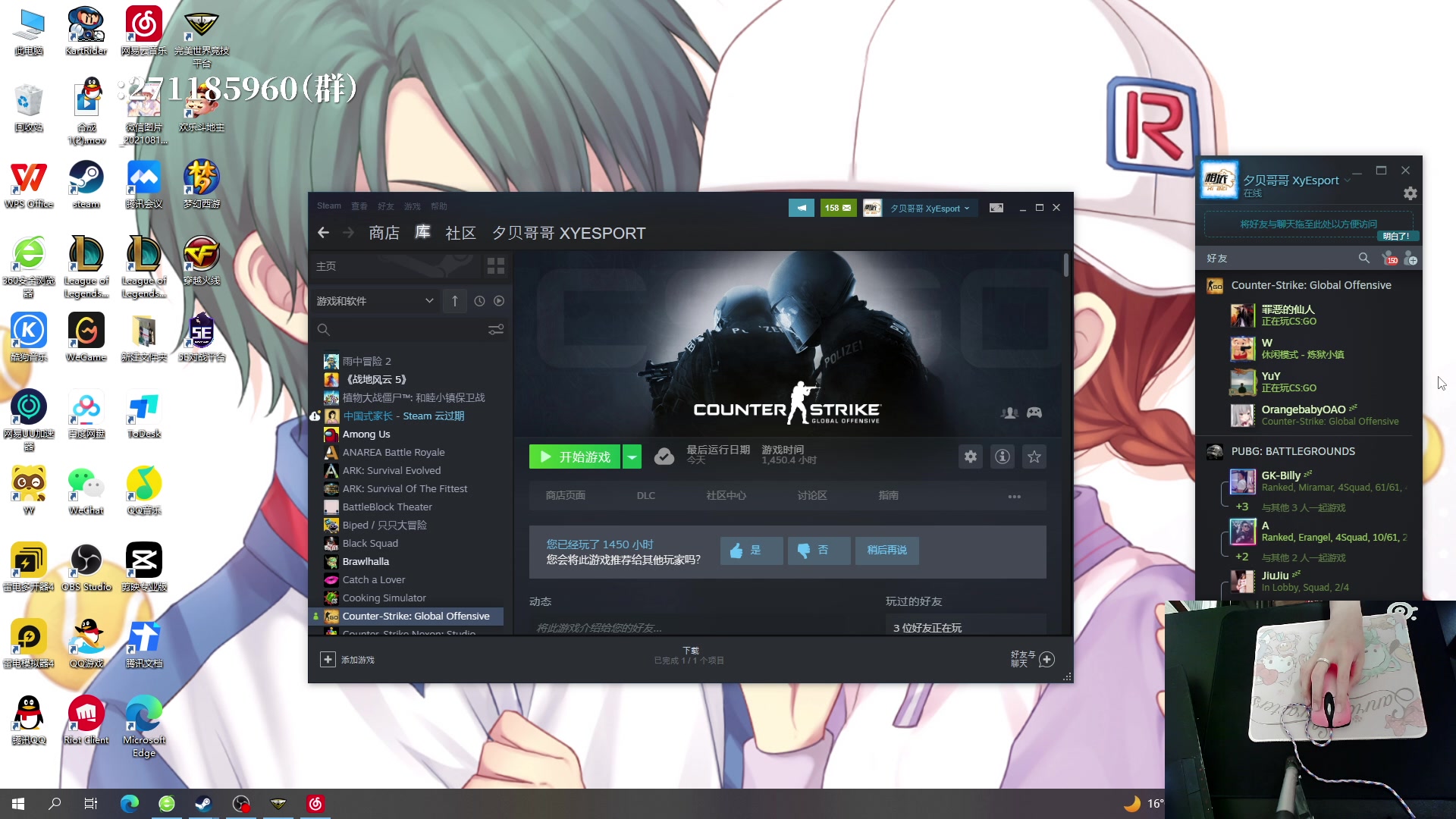Mark CS:GO as favorite star

[1034, 457]
